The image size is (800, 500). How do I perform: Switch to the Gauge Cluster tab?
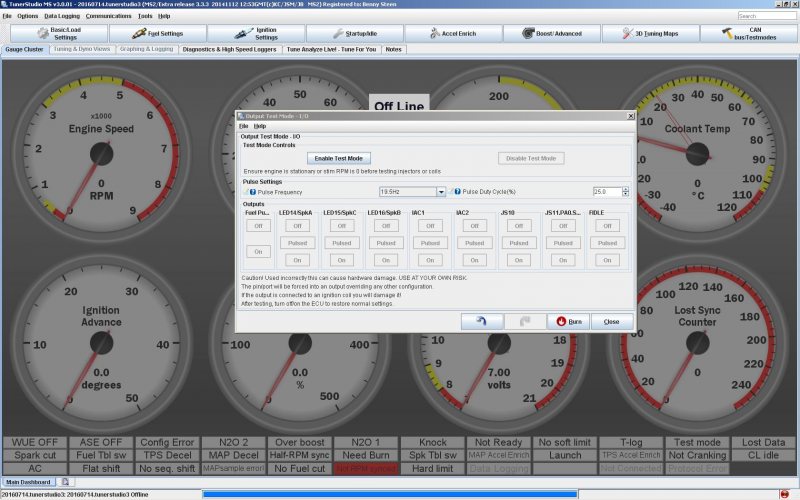[24, 49]
